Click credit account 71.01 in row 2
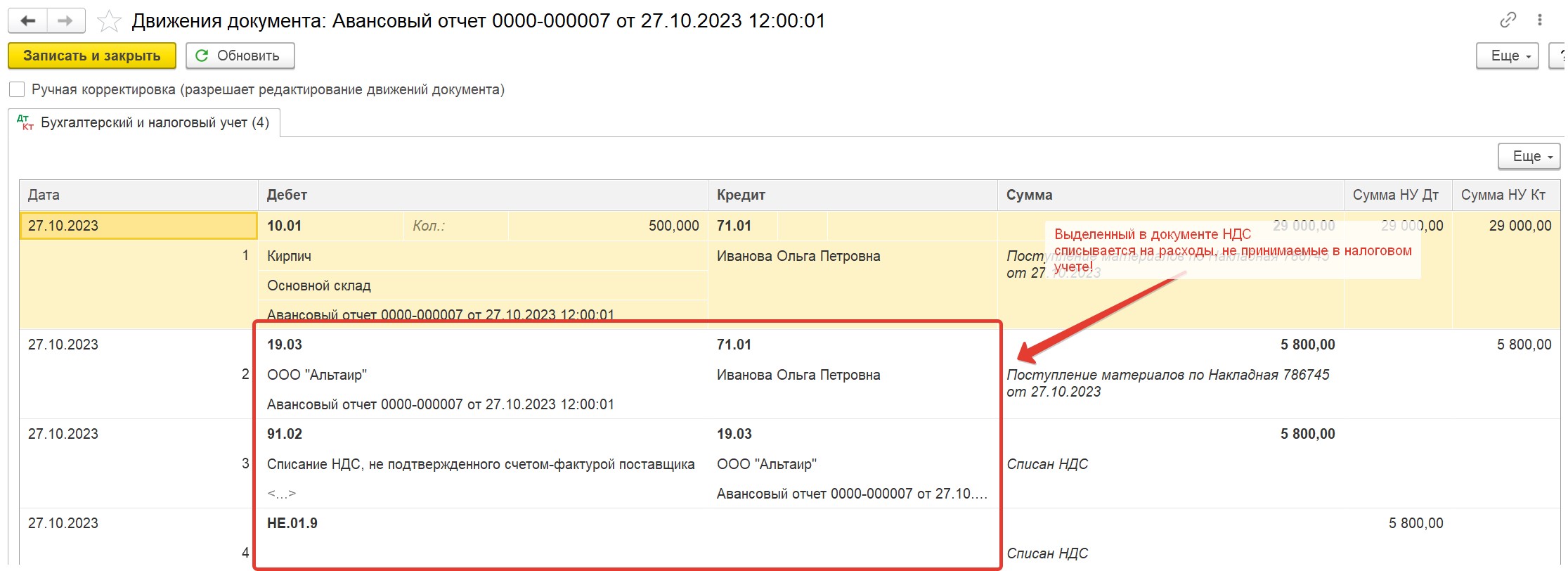The image size is (1568, 571). click(734, 345)
